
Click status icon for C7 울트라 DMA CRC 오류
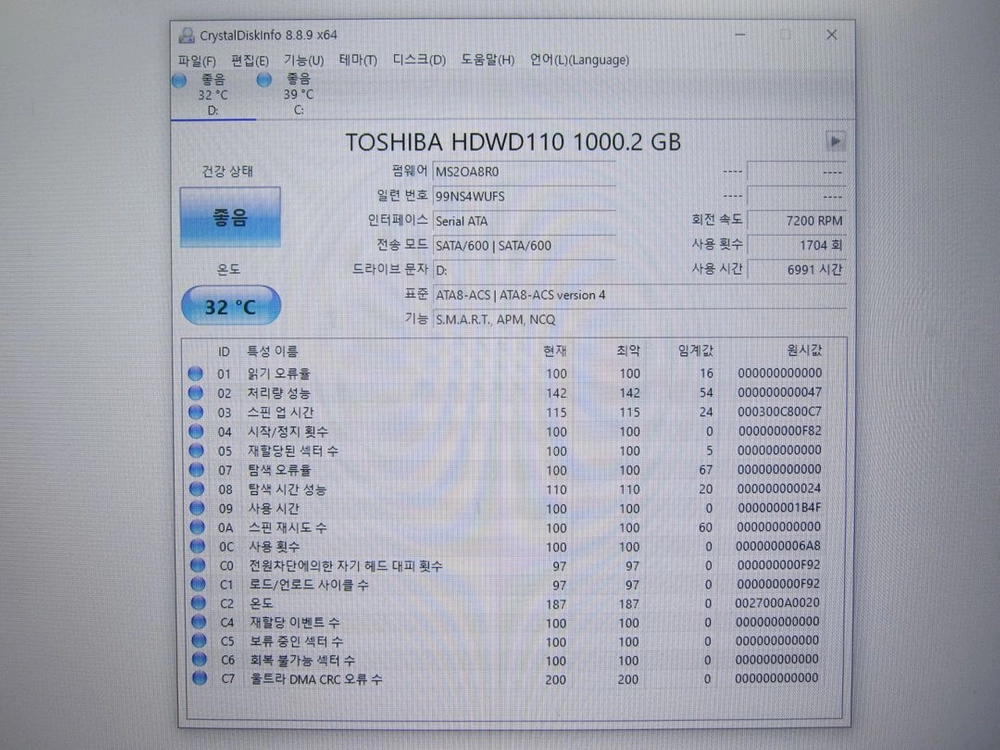coord(200,679)
